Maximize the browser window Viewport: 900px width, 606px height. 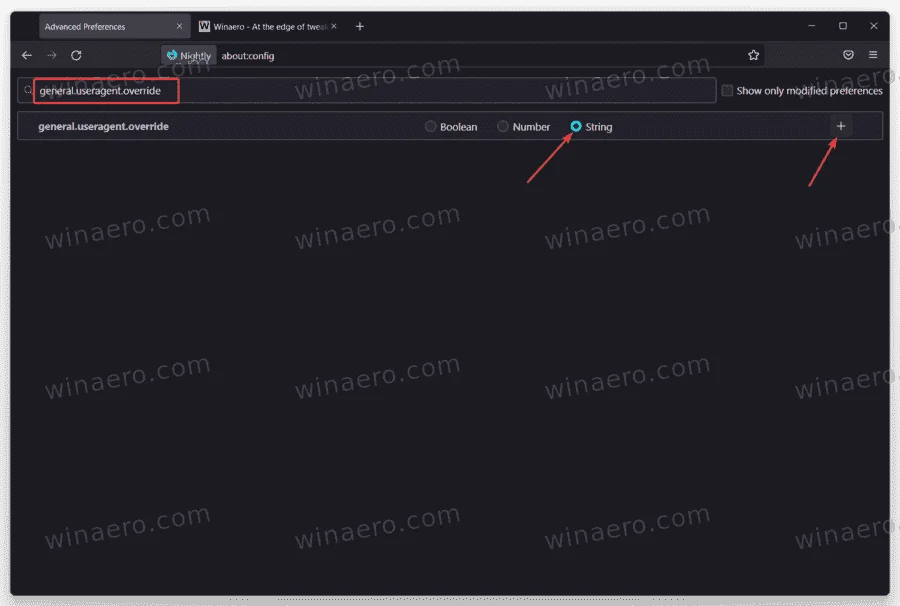843,26
